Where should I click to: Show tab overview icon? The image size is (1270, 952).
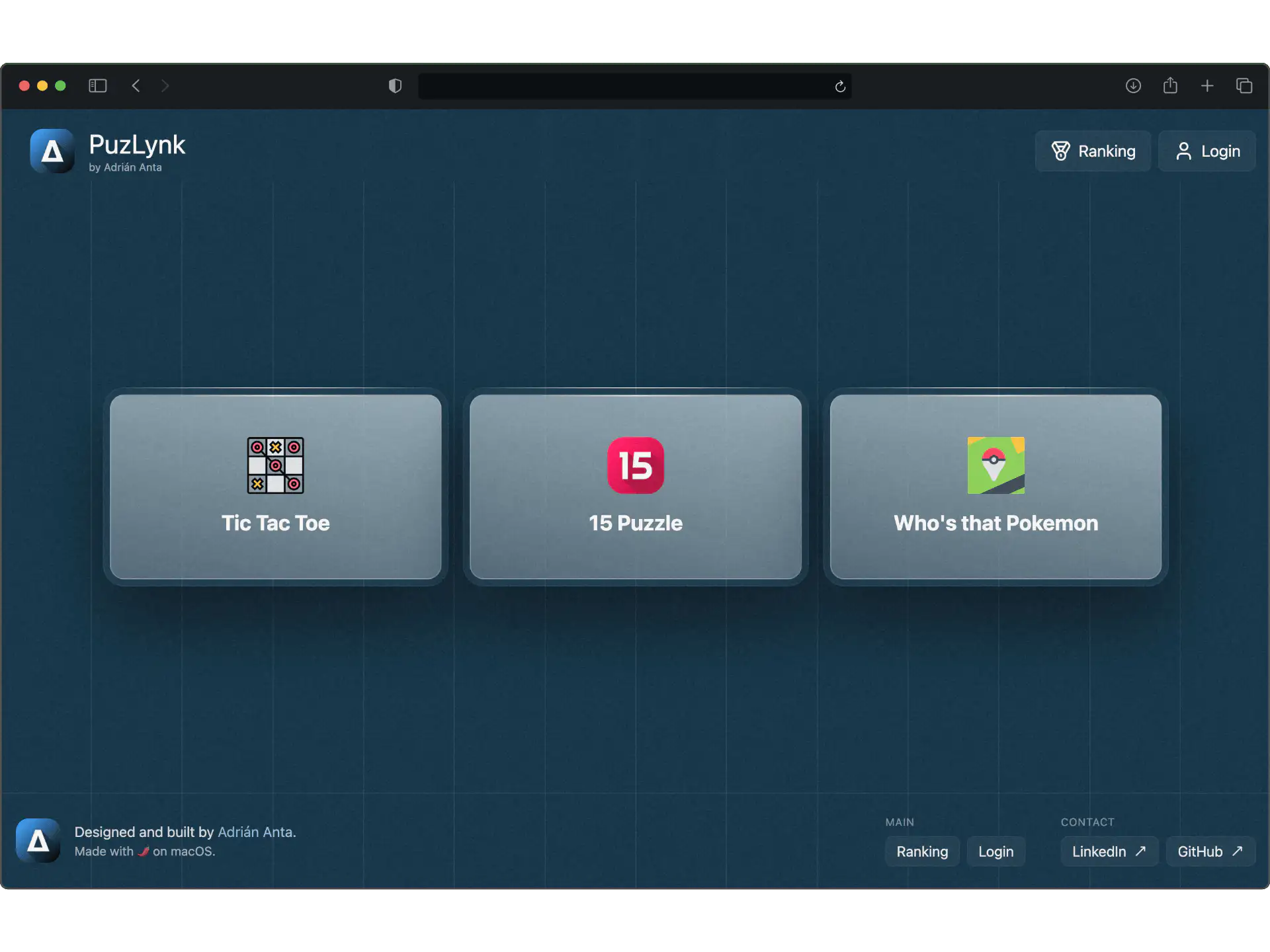1244,86
